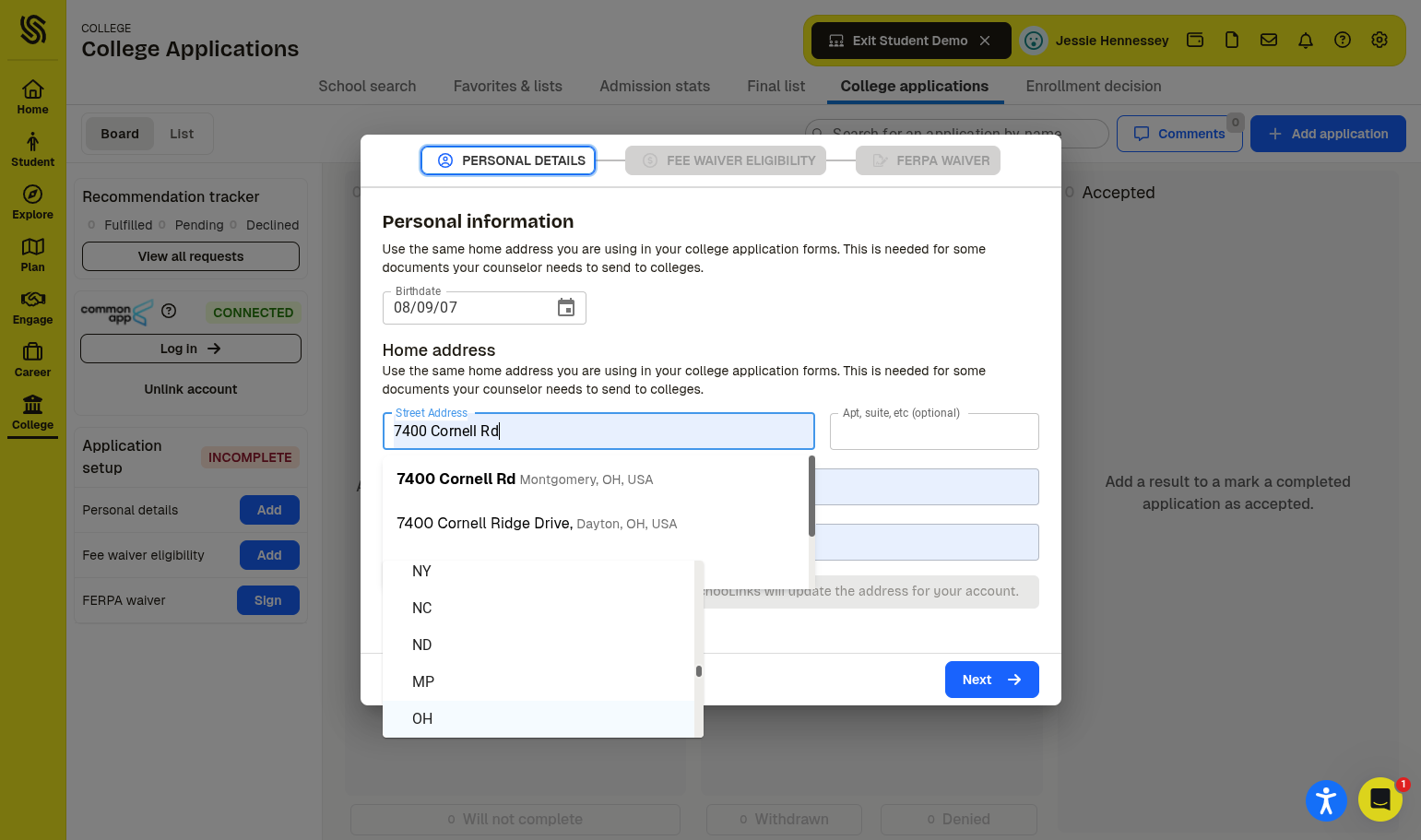Open the birthdate calendar picker icon
The image size is (1421, 840).
(566, 307)
